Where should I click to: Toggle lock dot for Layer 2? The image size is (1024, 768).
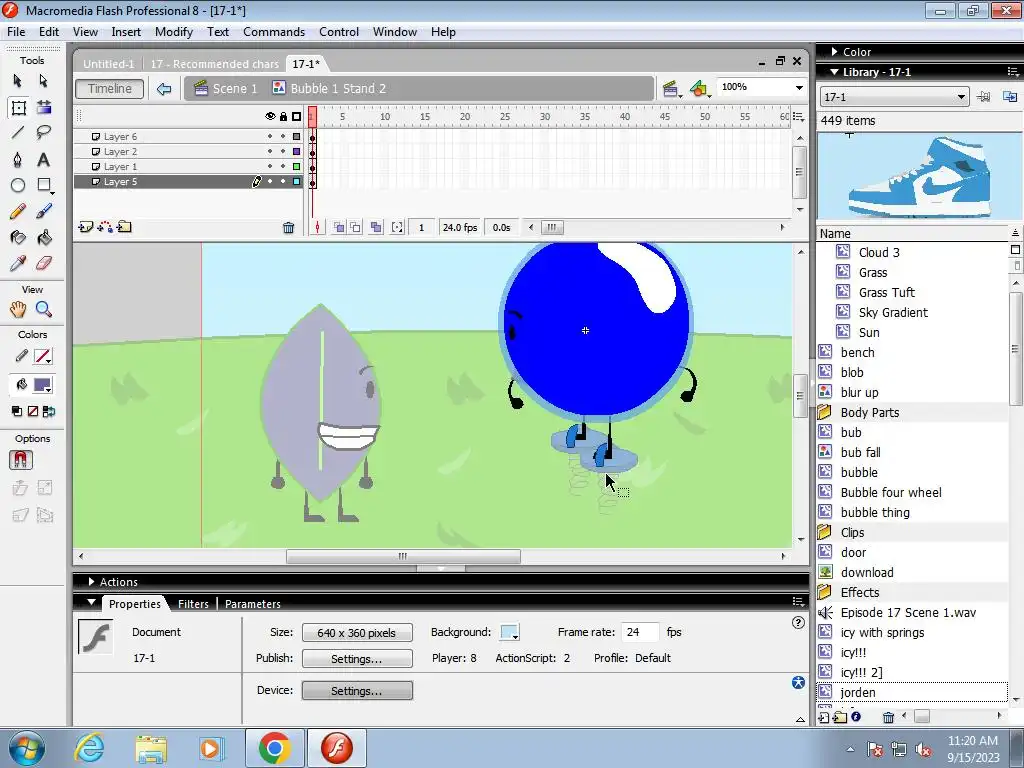click(283, 152)
